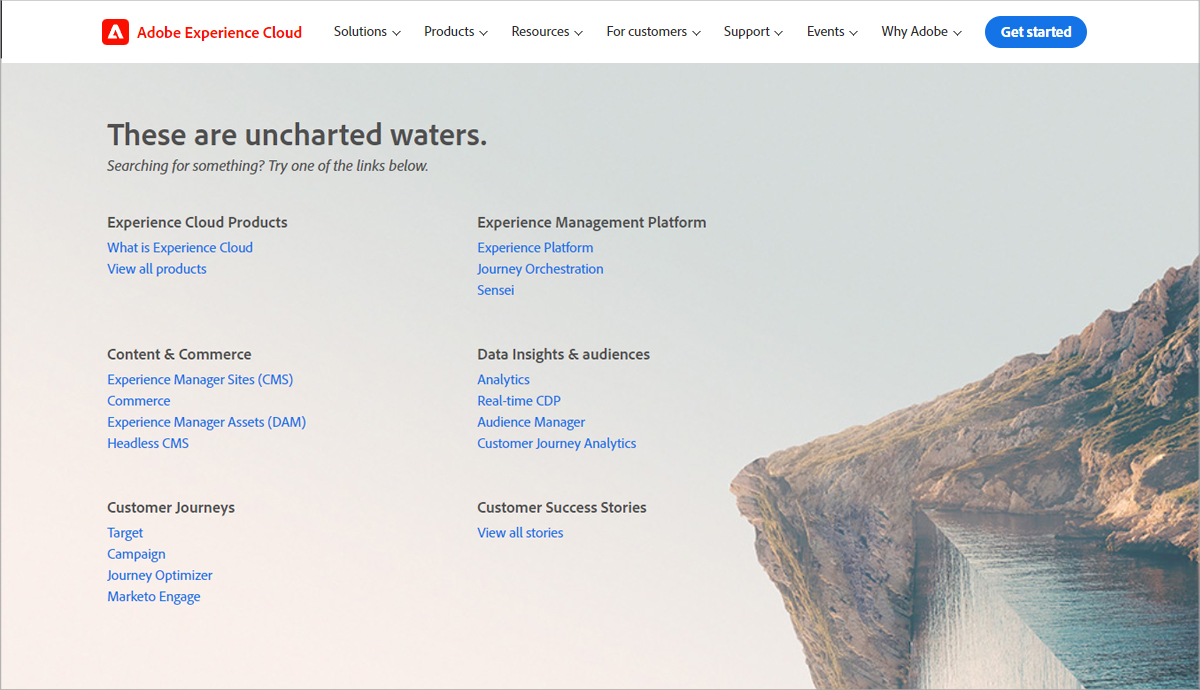Image resolution: width=1200 pixels, height=690 pixels.
Task: Go to the Campaign link
Action: pyautogui.click(x=136, y=554)
